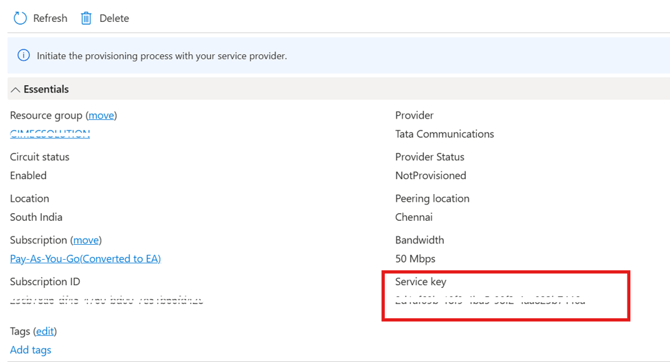Click the Peering location label
This screenshot has width=670, height=362.
click(432, 199)
